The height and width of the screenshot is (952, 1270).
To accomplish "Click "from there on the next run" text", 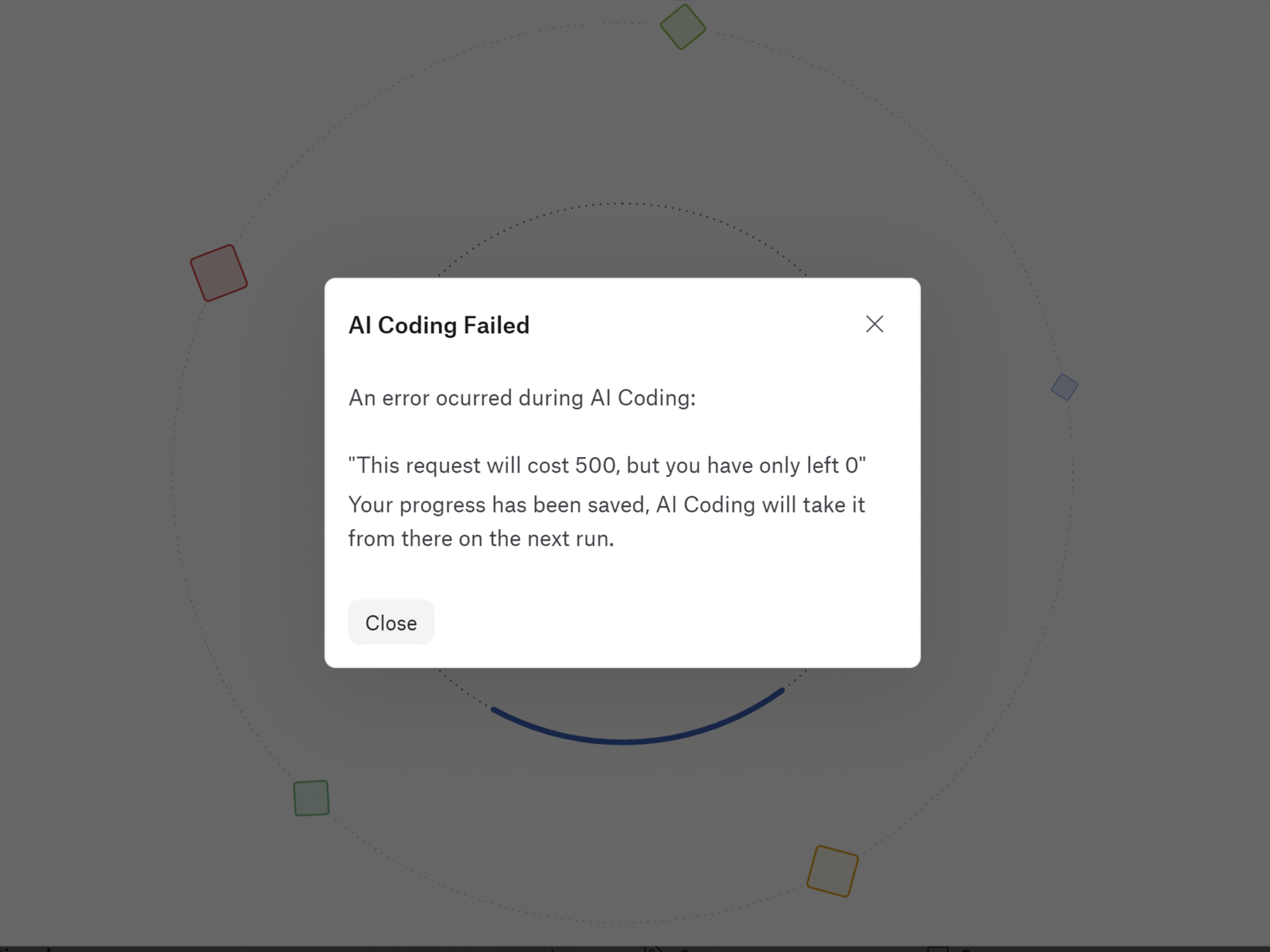I will tap(481, 539).
